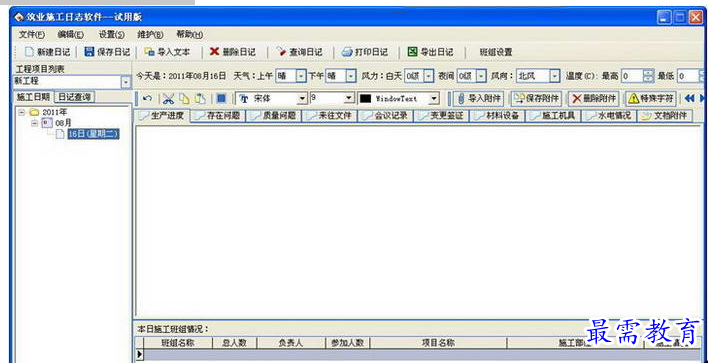Click the app icon in title bar
The image size is (708, 363).
tap(19, 18)
